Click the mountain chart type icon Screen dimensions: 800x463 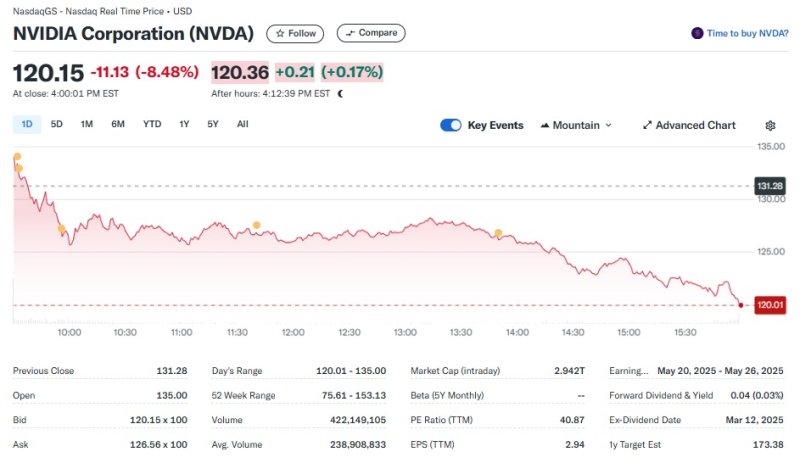point(545,126)
